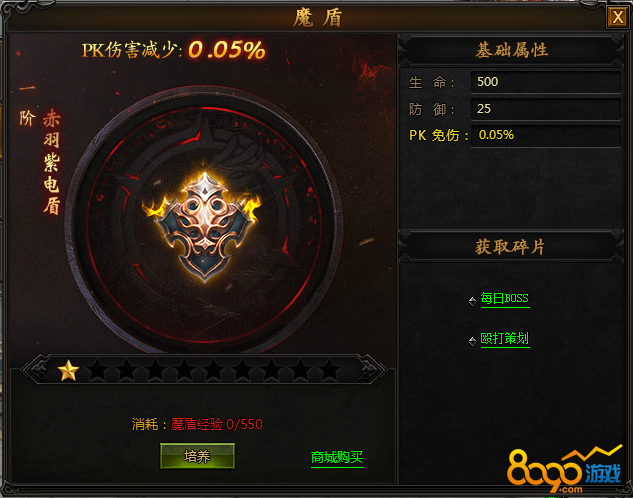Image resolution: width=633 pixels, height=498 pixels.
Task: Click the last dark star in row
Action: 330,370
